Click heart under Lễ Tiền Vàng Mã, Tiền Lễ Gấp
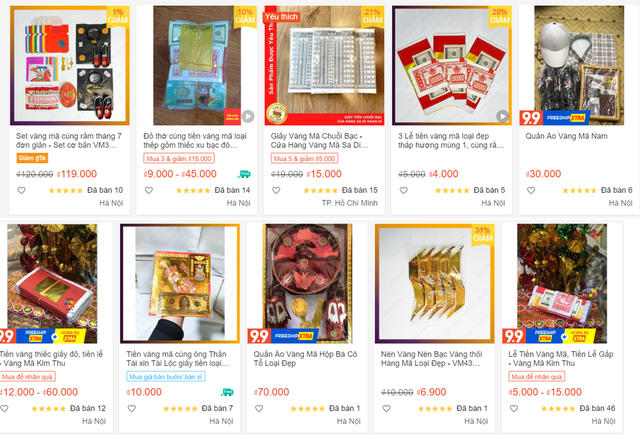This screenshot has height=444, width=640. point(513,408)
